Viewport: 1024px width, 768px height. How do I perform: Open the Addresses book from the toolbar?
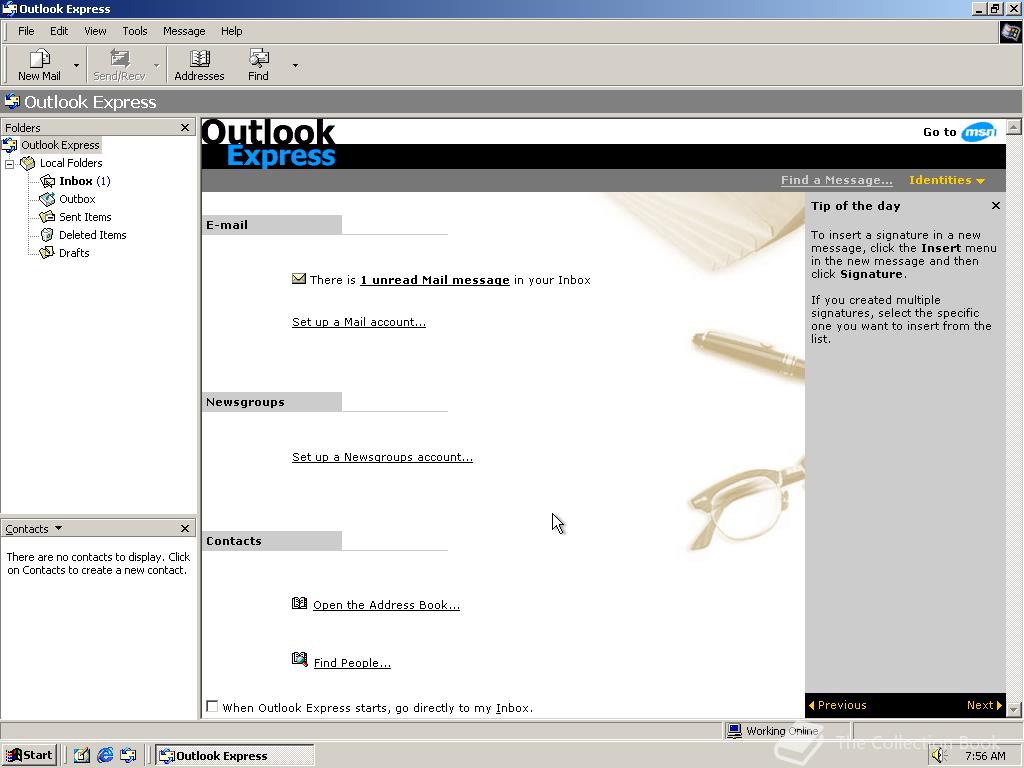coord(199,64)
